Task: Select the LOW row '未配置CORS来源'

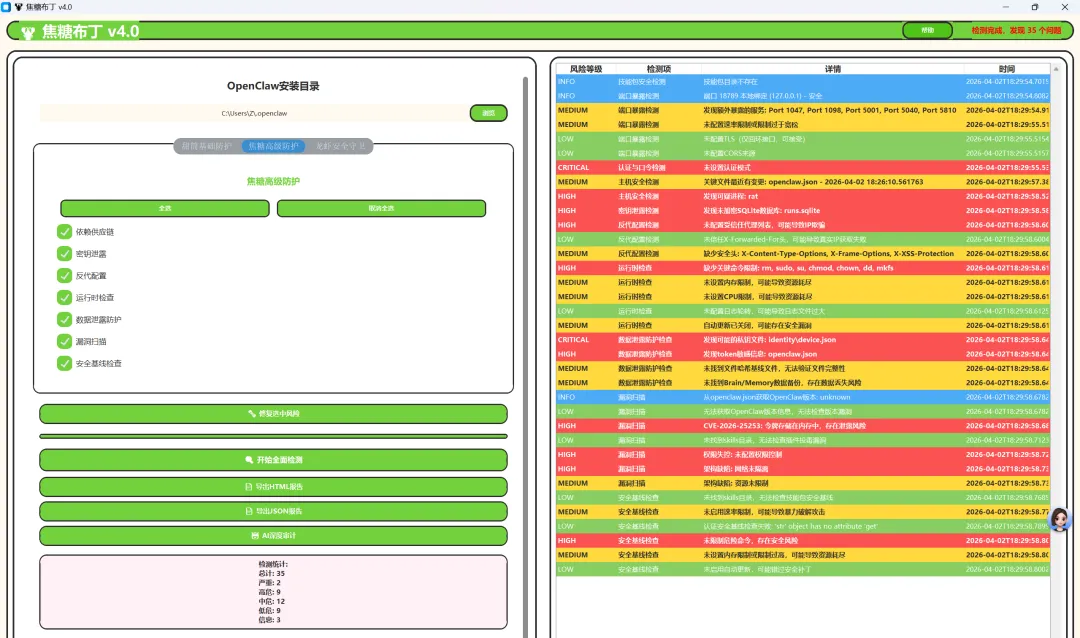Action: [x=803, y=153]
